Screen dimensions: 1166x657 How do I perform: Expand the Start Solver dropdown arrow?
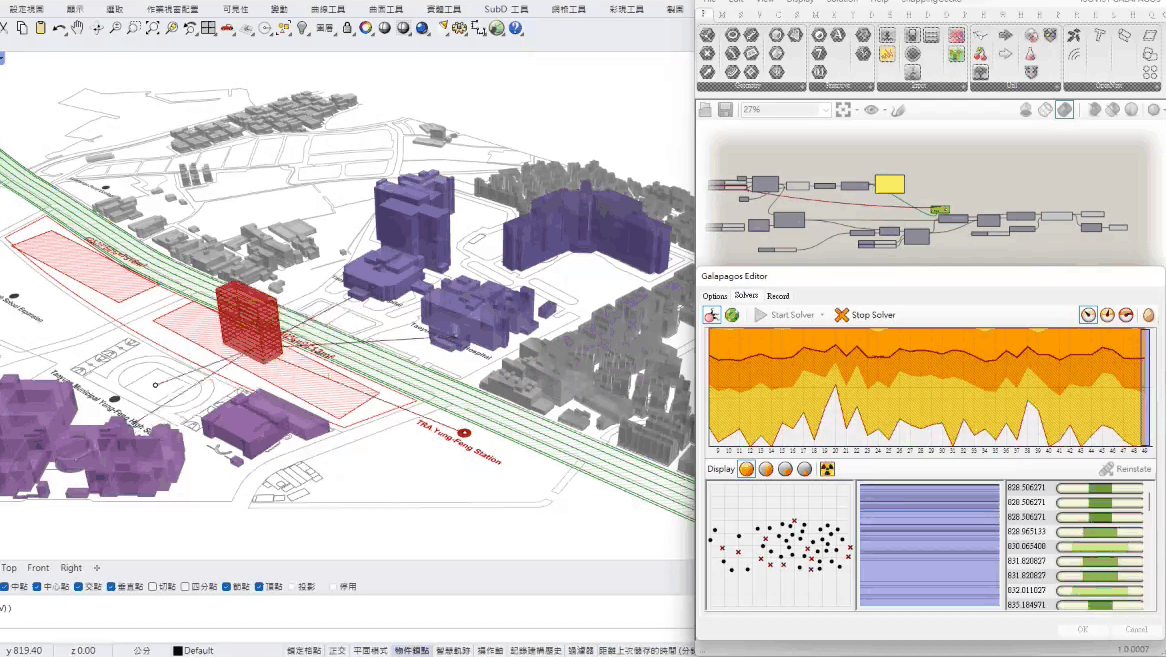click(822, 315)
